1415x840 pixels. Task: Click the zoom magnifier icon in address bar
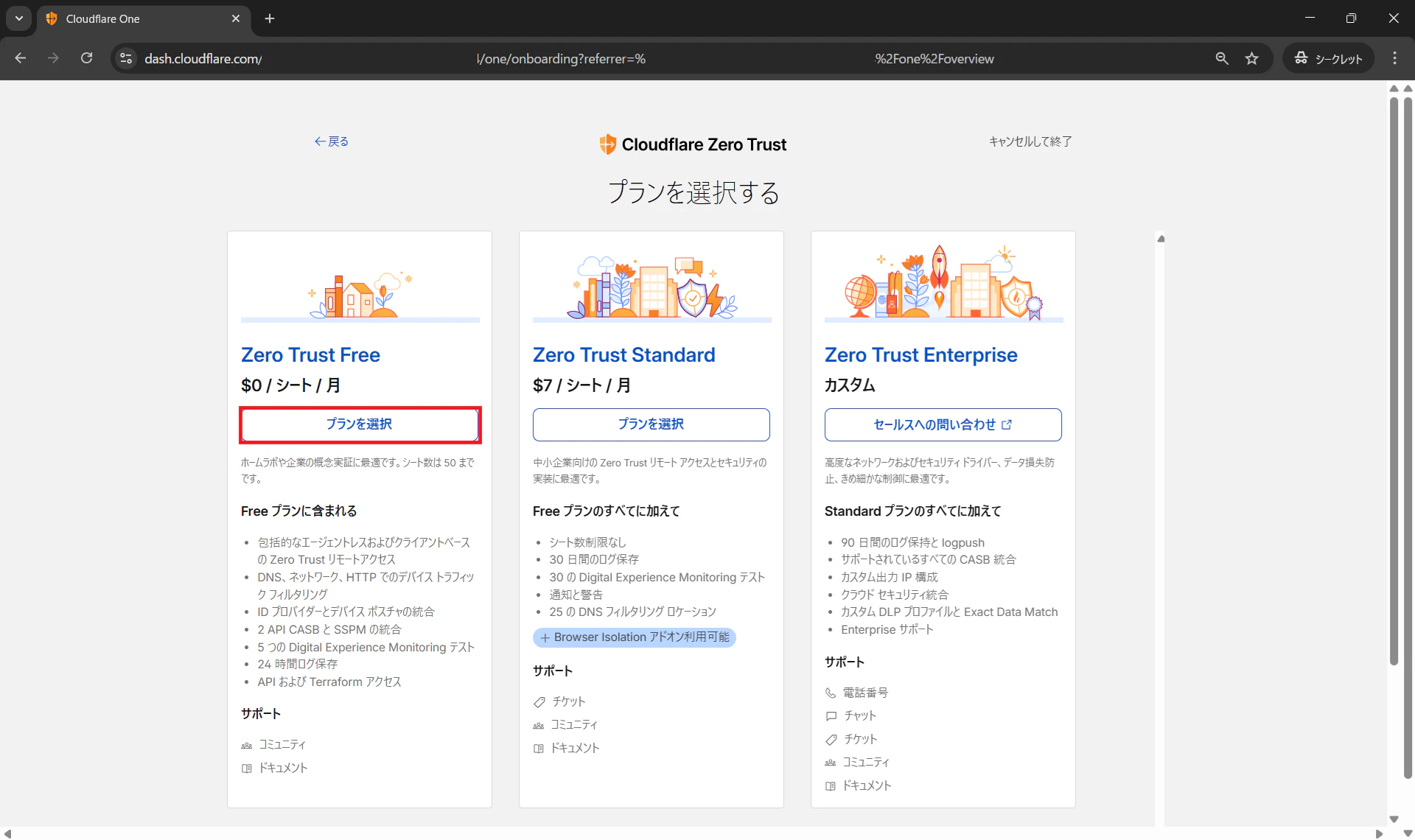pyautogui.click(x=1222, y=58)
